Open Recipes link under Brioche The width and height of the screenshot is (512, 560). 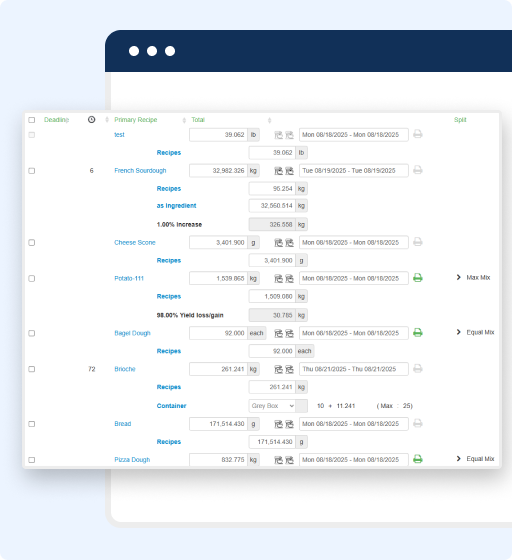coord(169,387)
